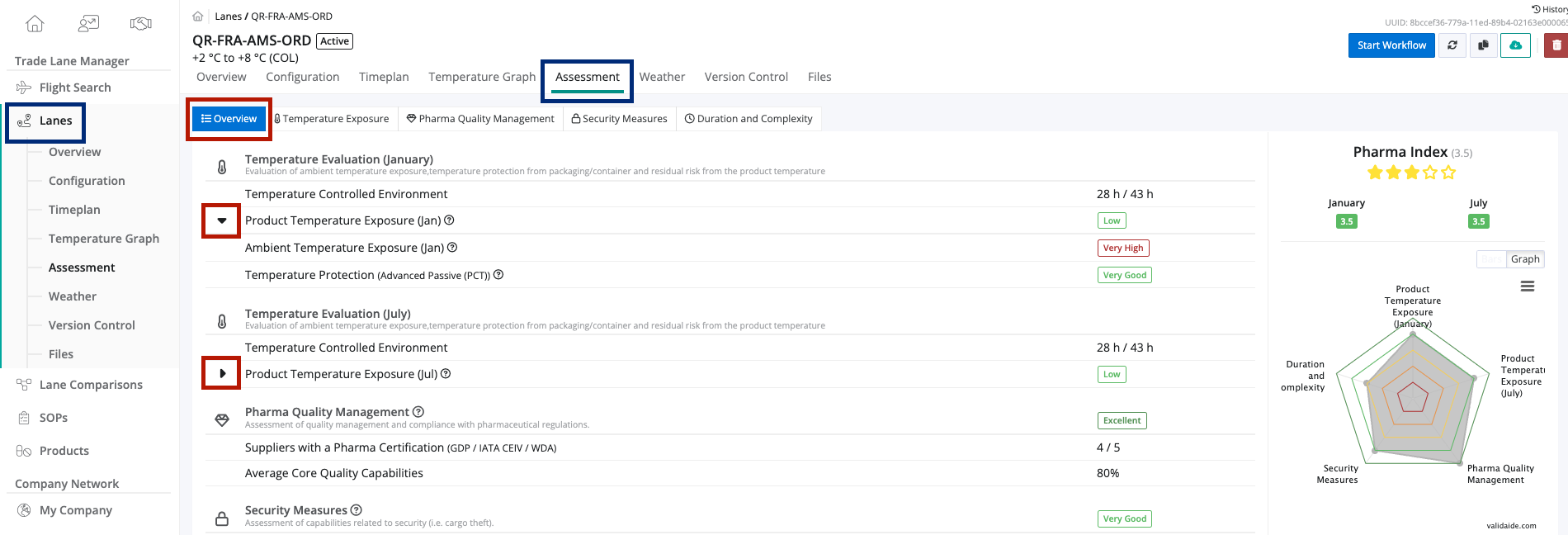Click thermometer icon for Temperature Evaluation (January)

click(222, 167)
